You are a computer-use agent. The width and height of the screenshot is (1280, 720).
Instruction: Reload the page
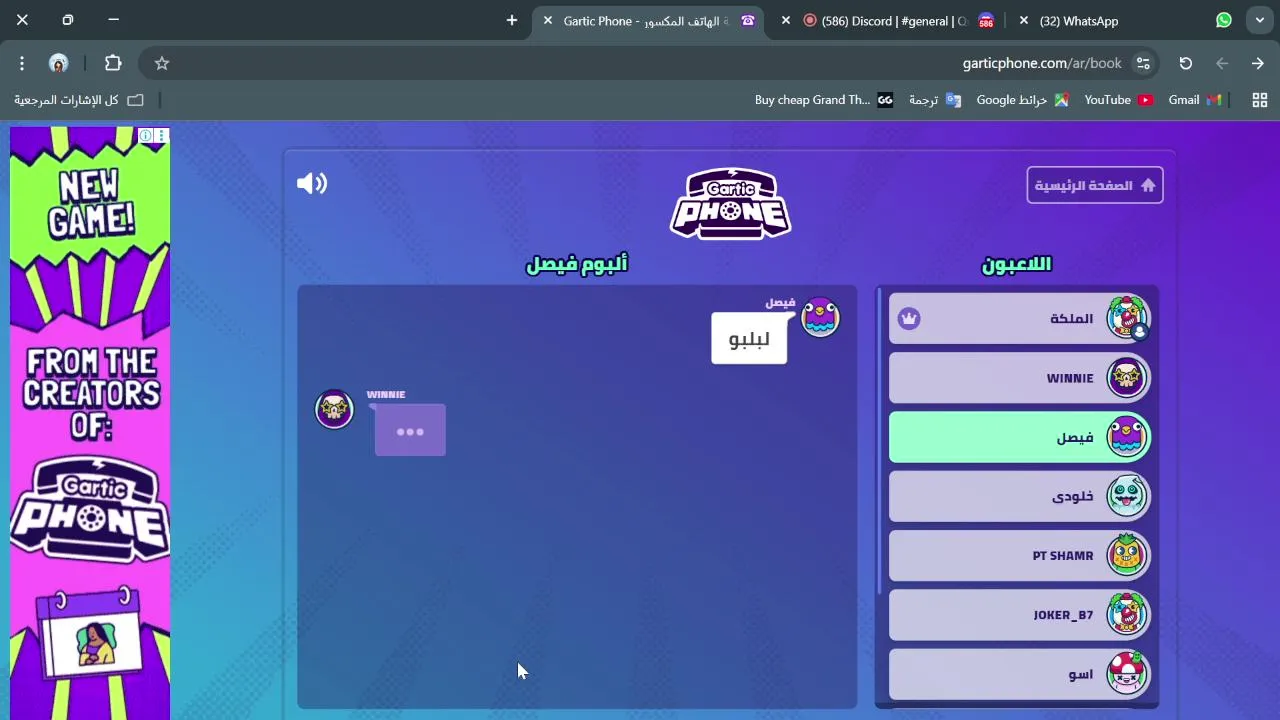pyautogui.click(x=1186, y=63)
